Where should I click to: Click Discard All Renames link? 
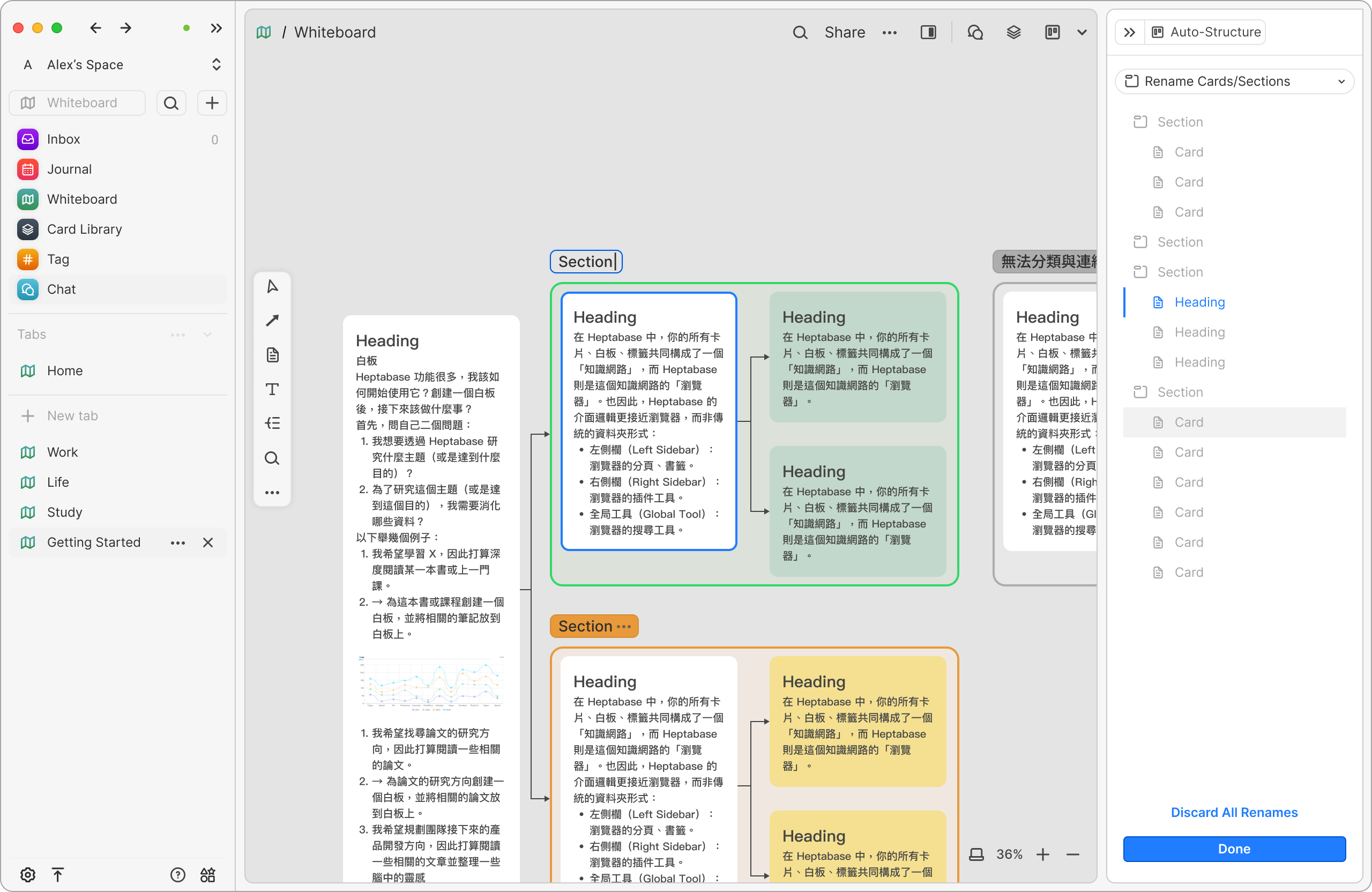pyautogui.click(x=1234, y=812)
